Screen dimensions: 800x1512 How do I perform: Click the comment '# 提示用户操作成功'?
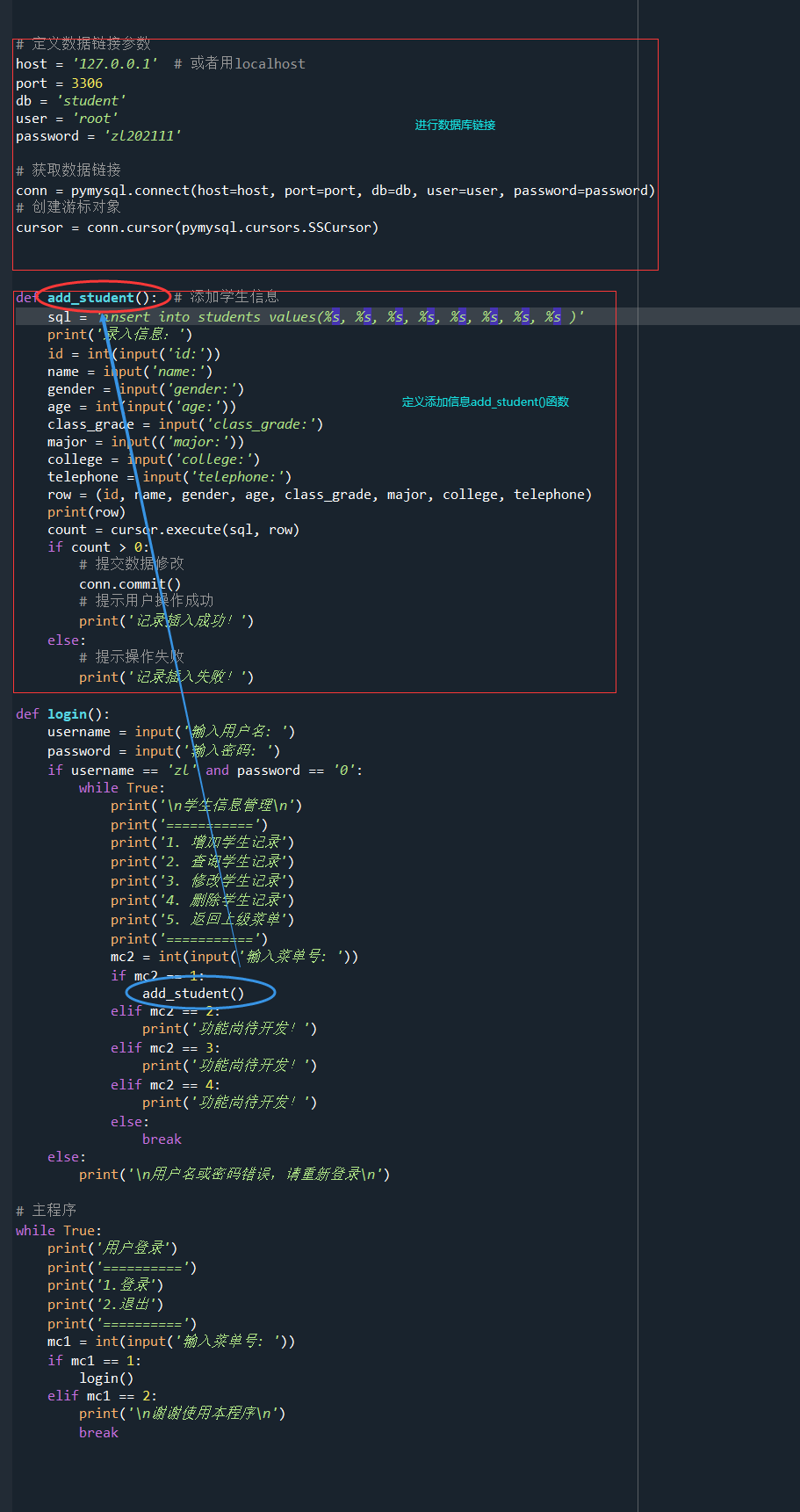tap(147, 601)
